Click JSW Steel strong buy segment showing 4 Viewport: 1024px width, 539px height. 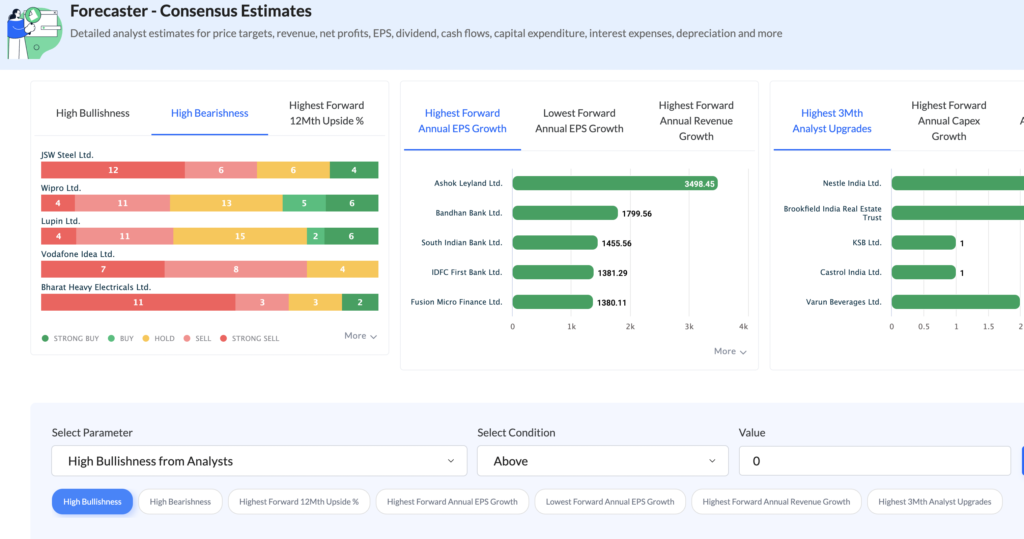tap(354, 170)
